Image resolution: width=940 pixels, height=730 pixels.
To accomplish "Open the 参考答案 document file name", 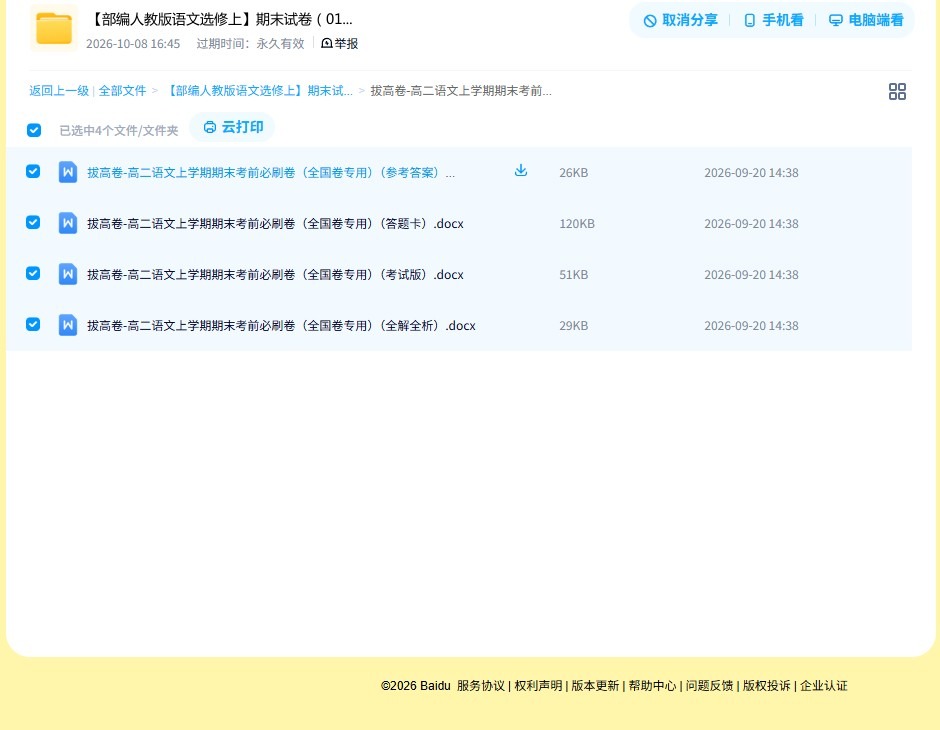I will pos(271,173).
